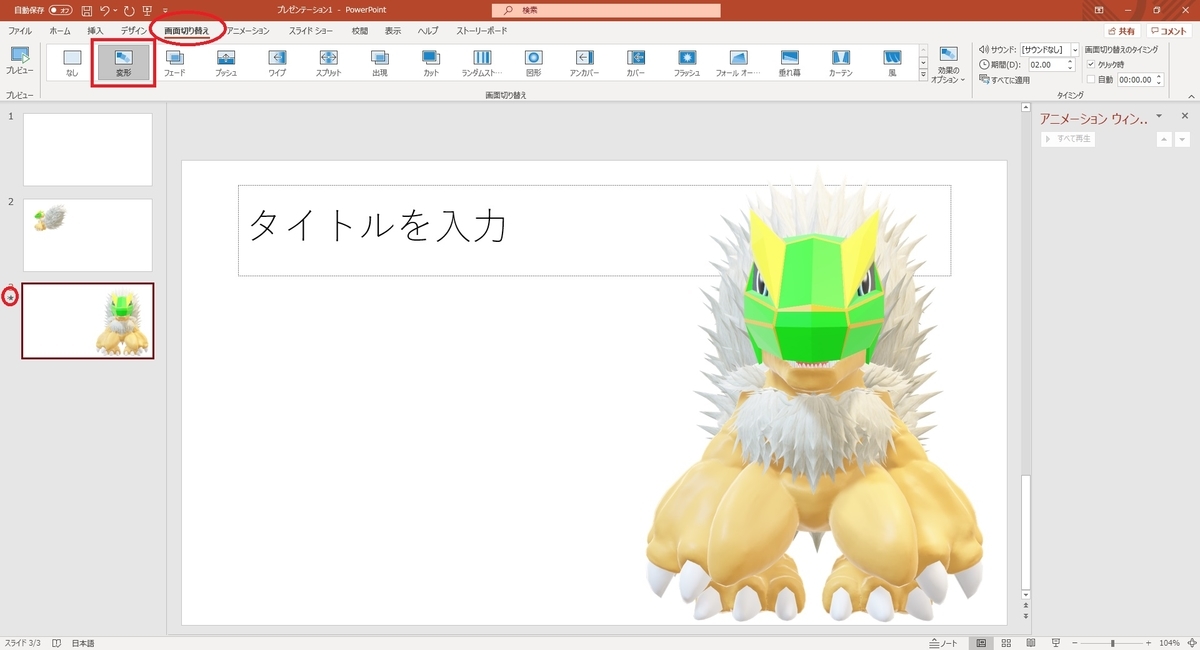Apply the スプリット split transition
Viewport: 1200px width, 650px height.
pyautogui.click(x=328, y=63)
